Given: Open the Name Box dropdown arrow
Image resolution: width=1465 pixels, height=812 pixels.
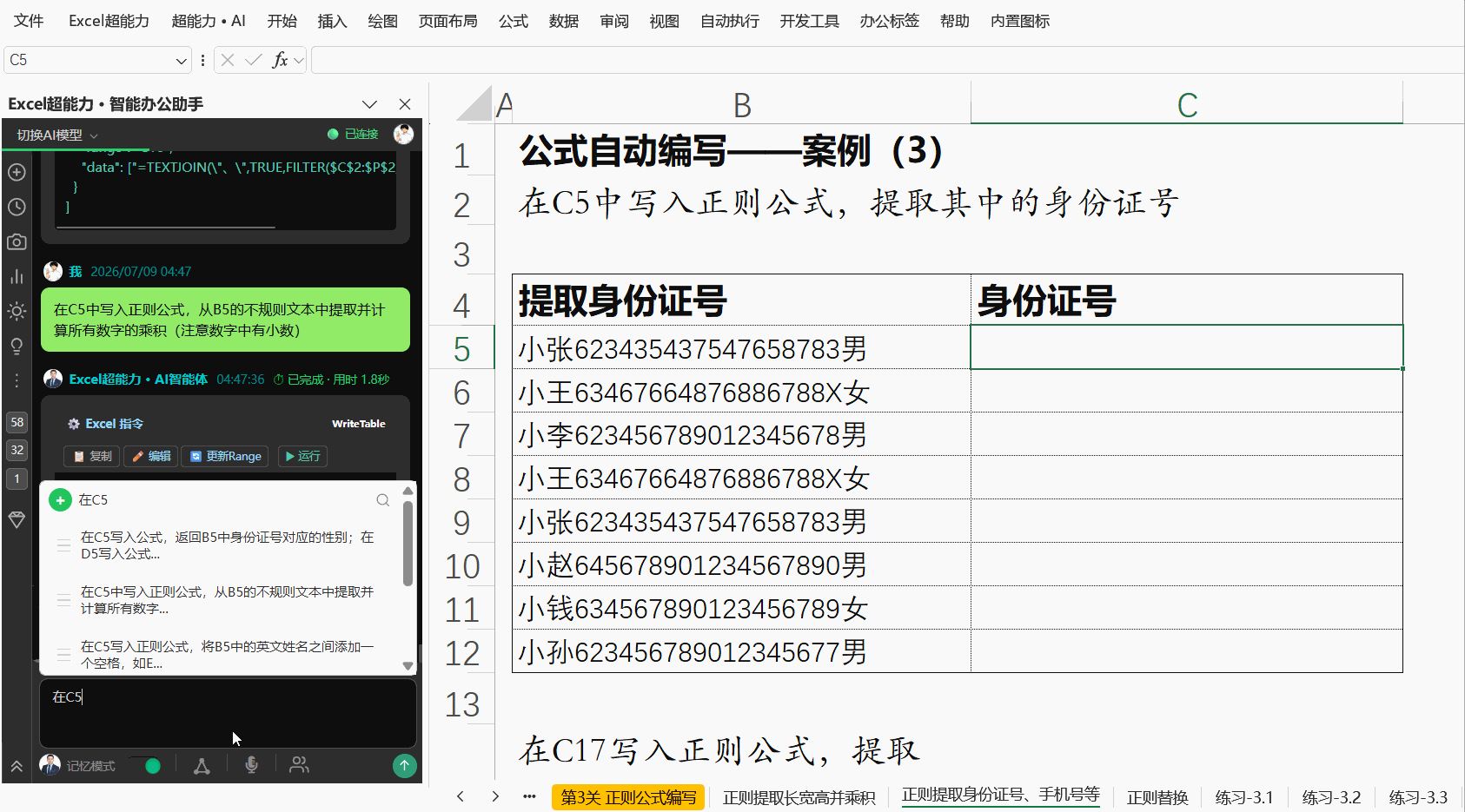Looking at the screenshot, I should tap(181, 61).
